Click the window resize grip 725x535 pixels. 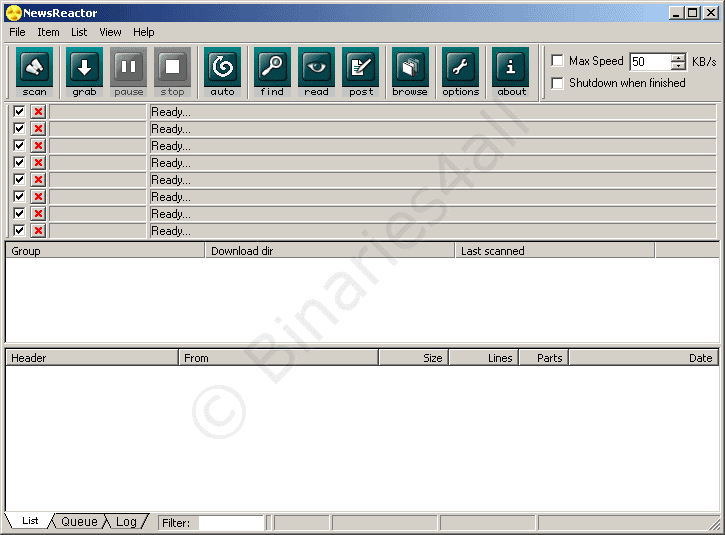pos(715,524)
